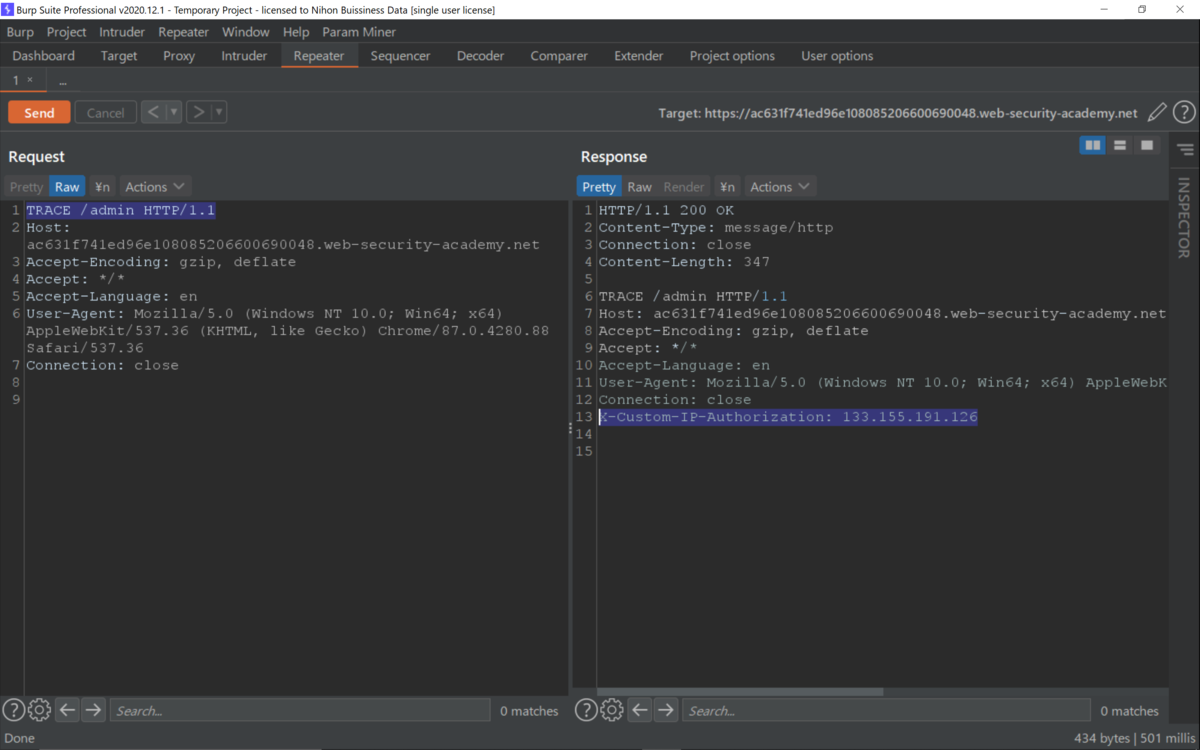Expand Request Actions dropdown
This screenshot has height=750, width=1200.
155,187
